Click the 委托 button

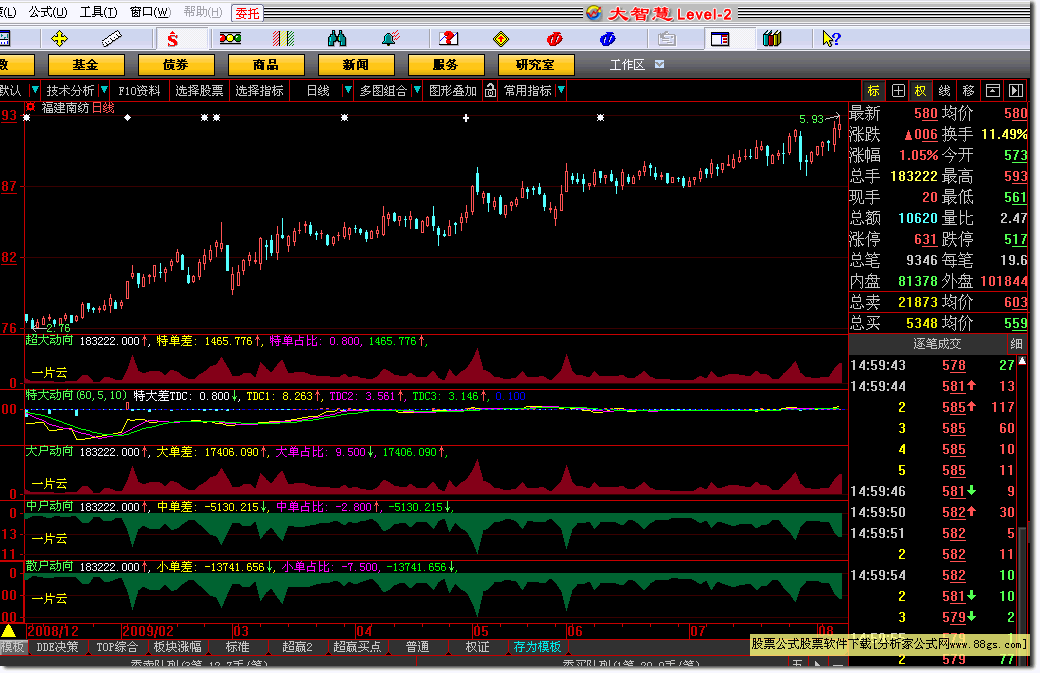tap(247, 13)
